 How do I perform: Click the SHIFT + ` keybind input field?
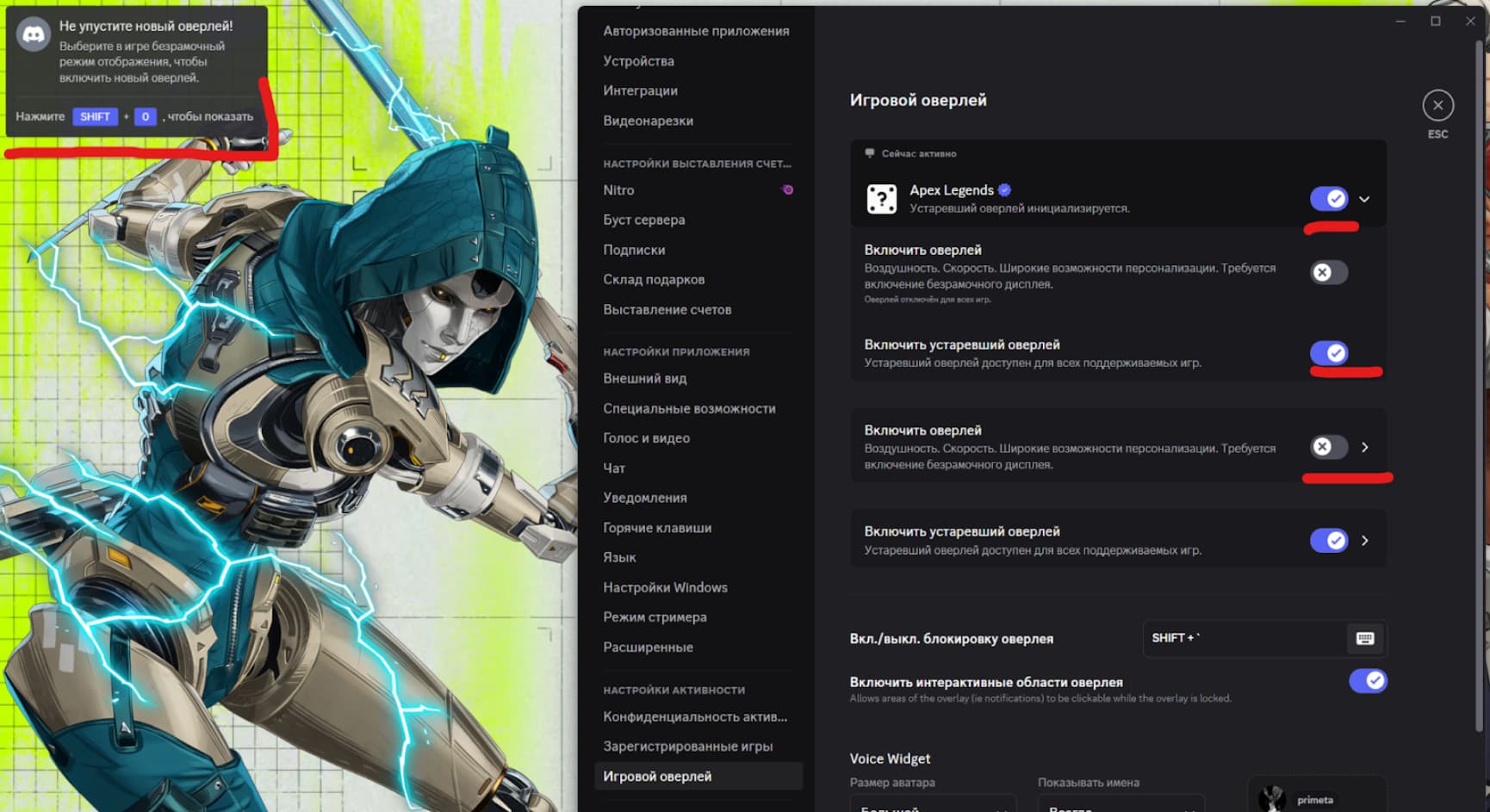(1249, 639)
